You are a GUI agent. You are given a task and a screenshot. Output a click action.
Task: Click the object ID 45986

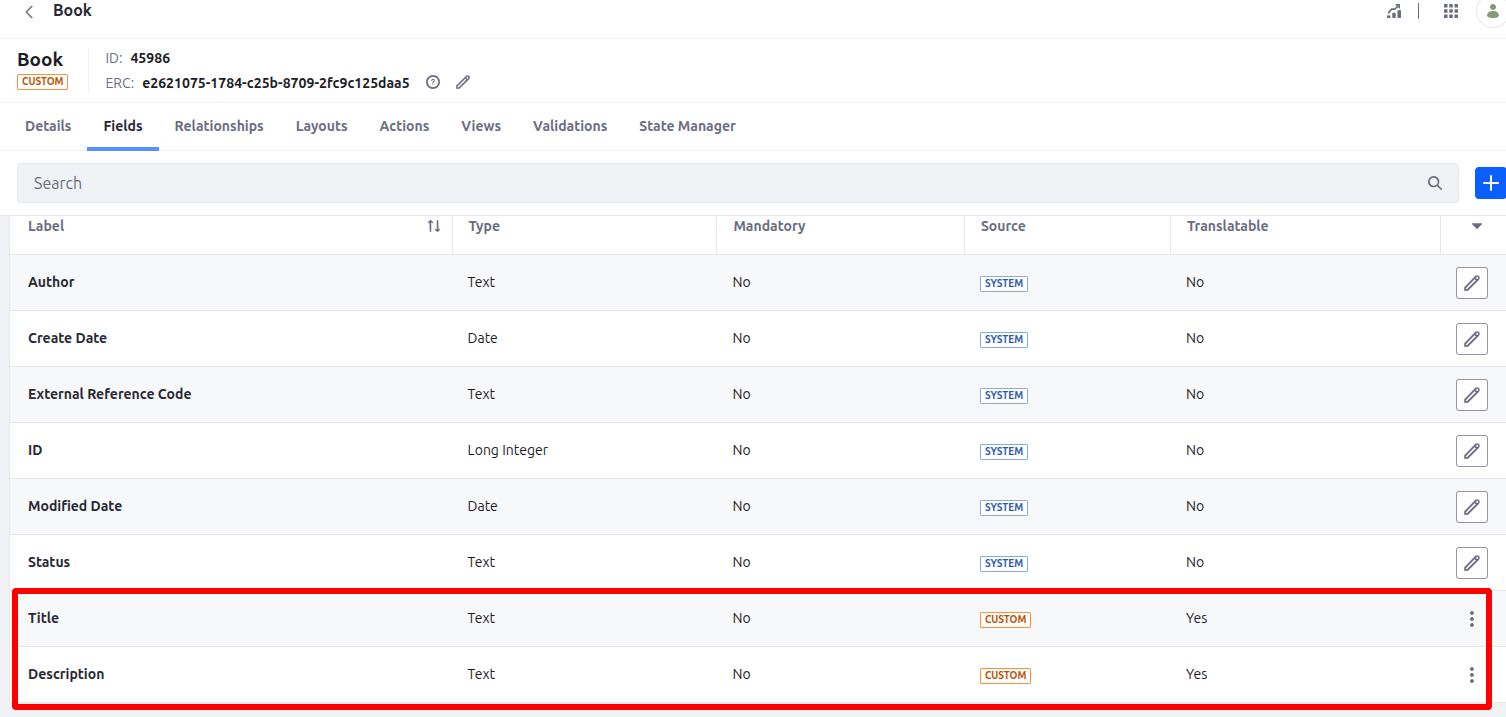click(150, 58)
